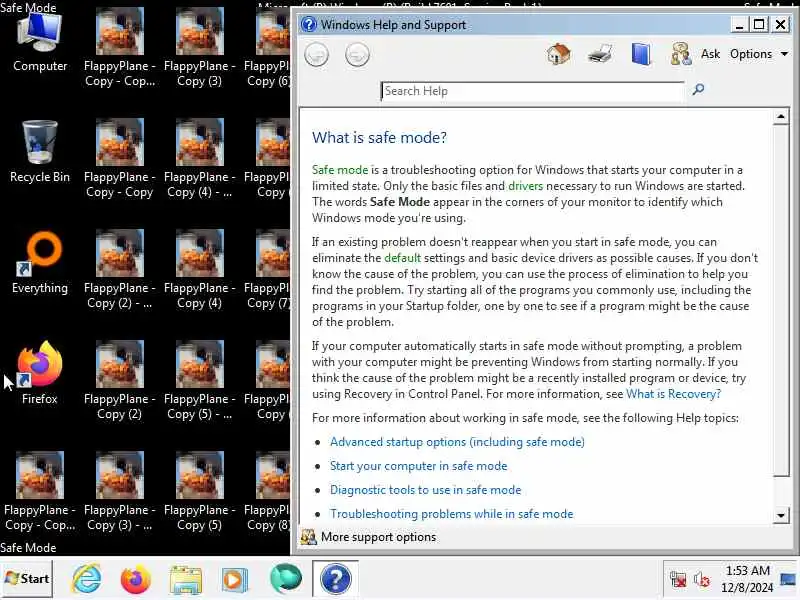Select FlappyPlane - Copy (2) icon
Screen dimensions: 800x600
[x=119, y=381]
